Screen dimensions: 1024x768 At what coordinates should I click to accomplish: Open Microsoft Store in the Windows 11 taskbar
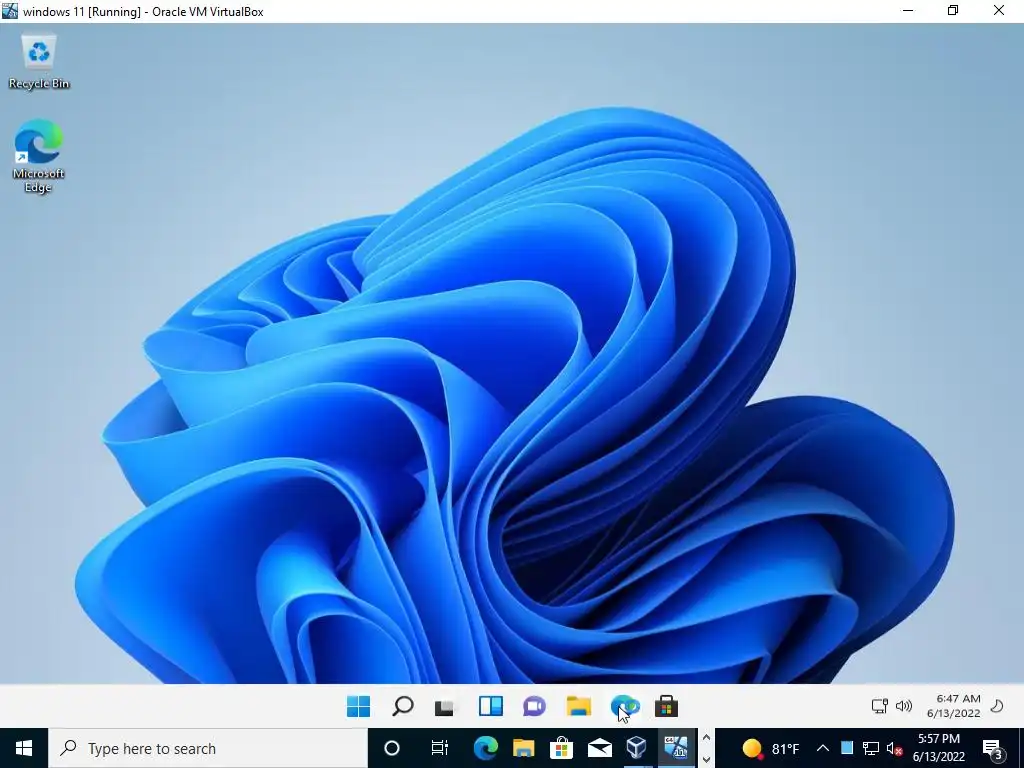click(x=666, y=706)
